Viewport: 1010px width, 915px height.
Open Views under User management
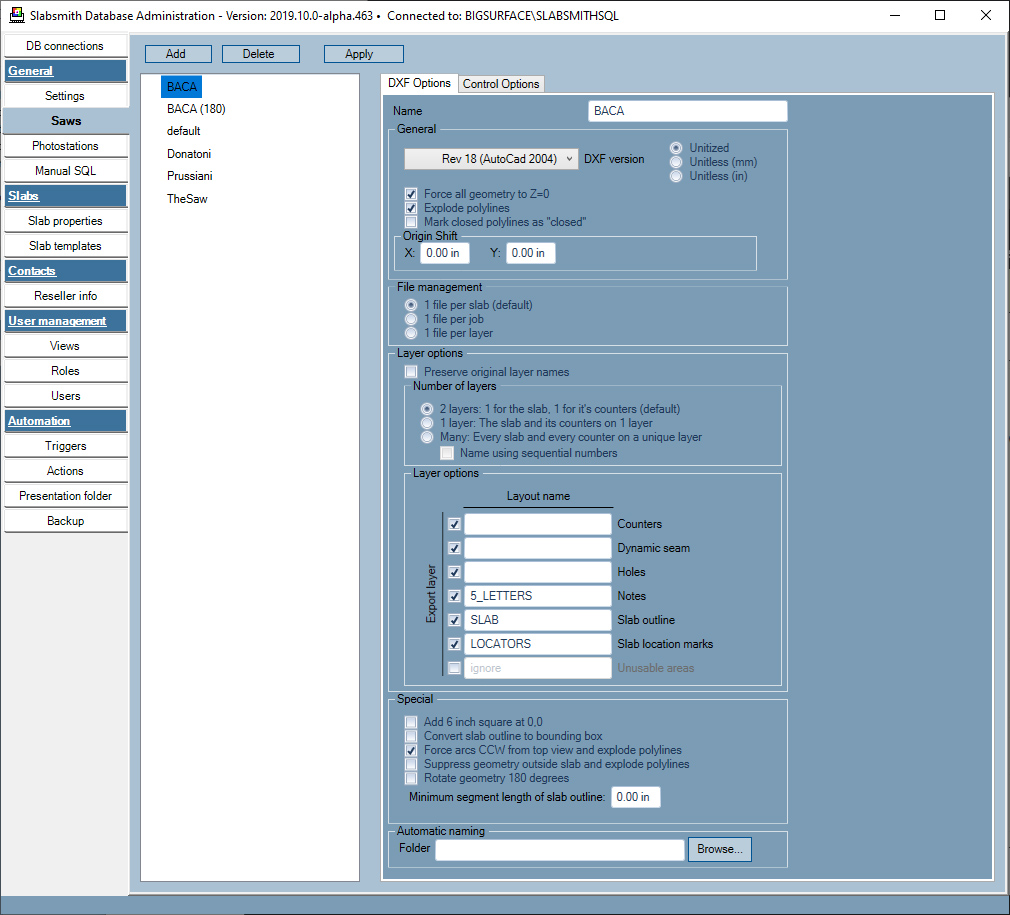[x=65, y=346]
